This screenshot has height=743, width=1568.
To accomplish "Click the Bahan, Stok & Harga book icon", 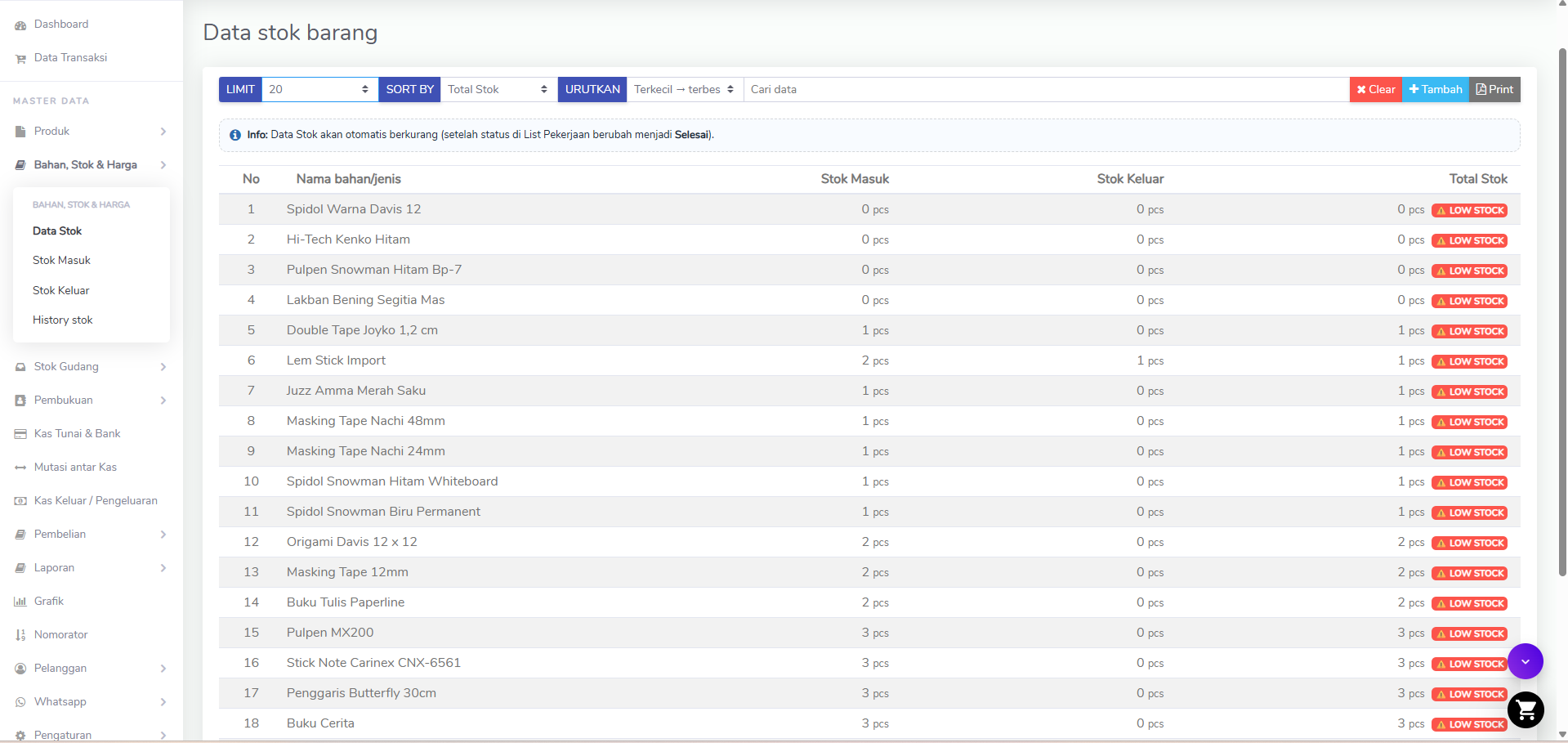I will (x=20, y=165).
